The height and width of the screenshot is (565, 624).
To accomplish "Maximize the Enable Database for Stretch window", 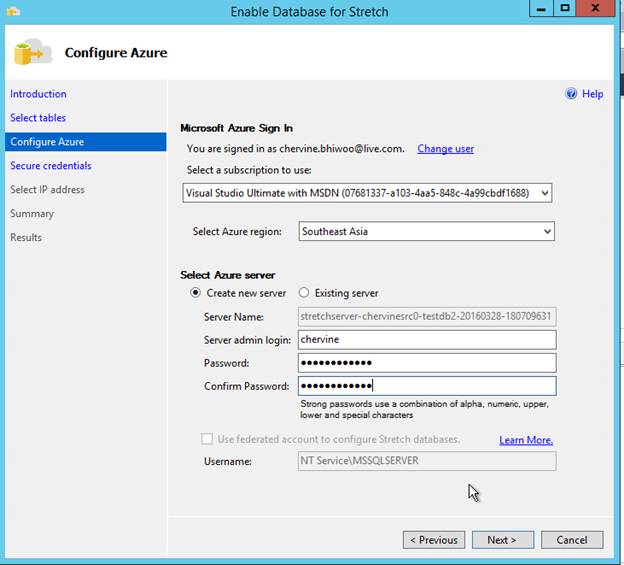I will (564, 8).
